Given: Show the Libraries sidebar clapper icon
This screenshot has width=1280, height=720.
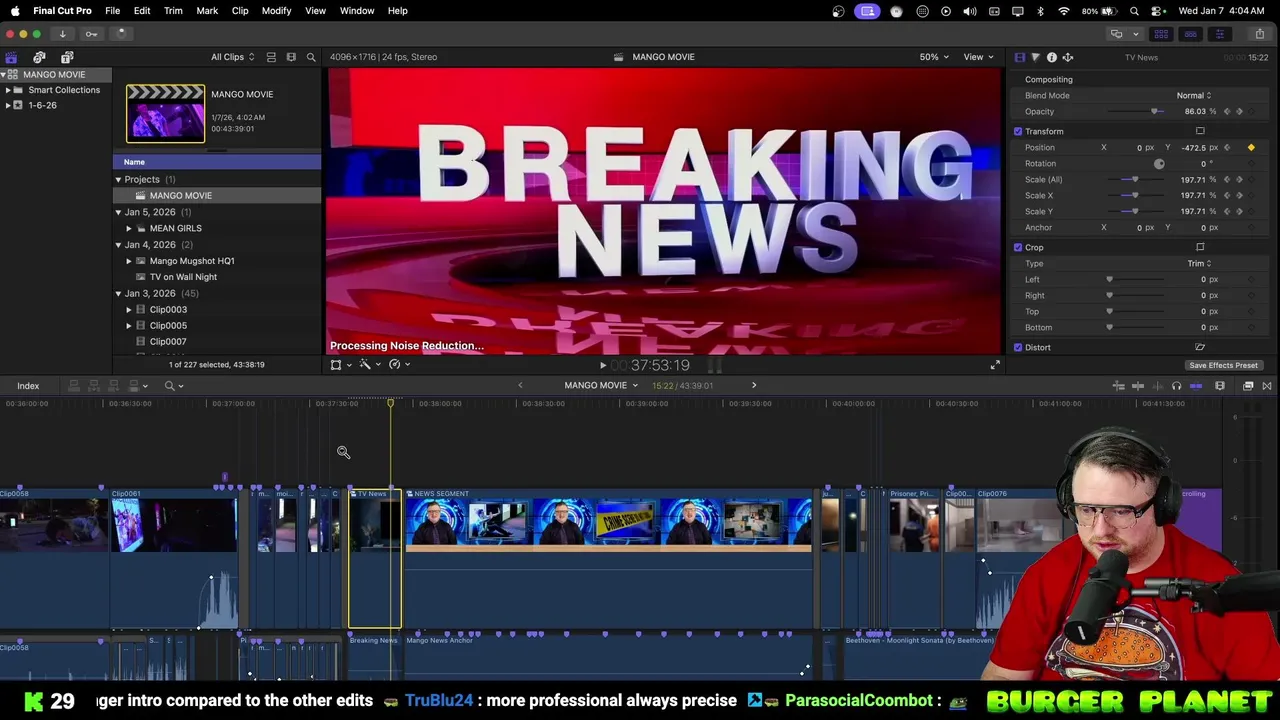Looking at the screenshot, I should point(11,57).
